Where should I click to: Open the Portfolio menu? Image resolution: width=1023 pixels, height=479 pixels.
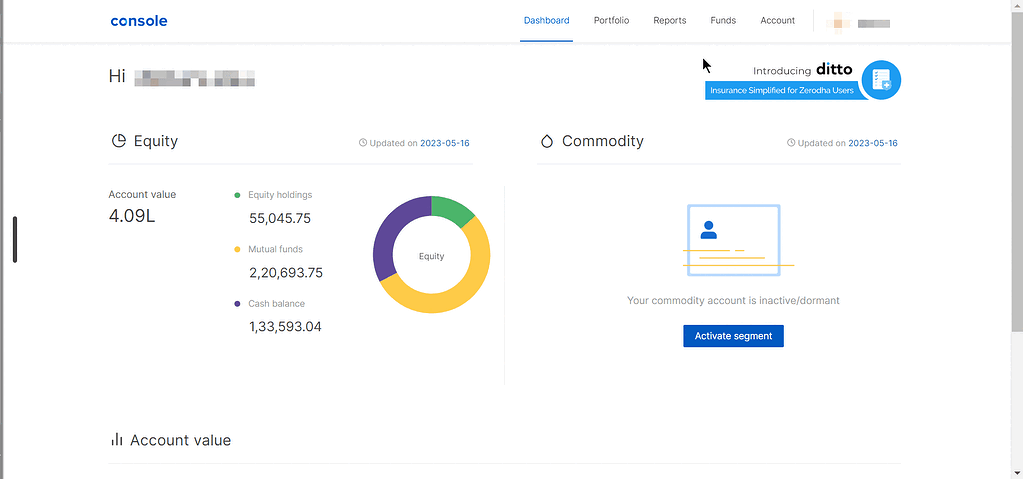[611, 21]
